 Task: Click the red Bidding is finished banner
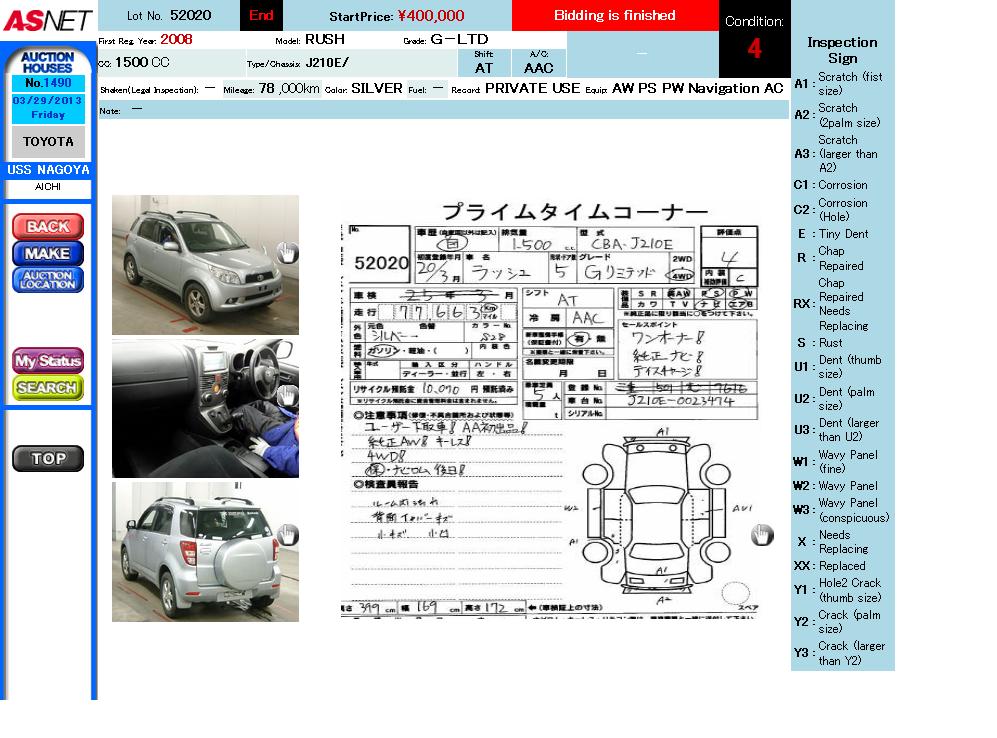[615, 16]
